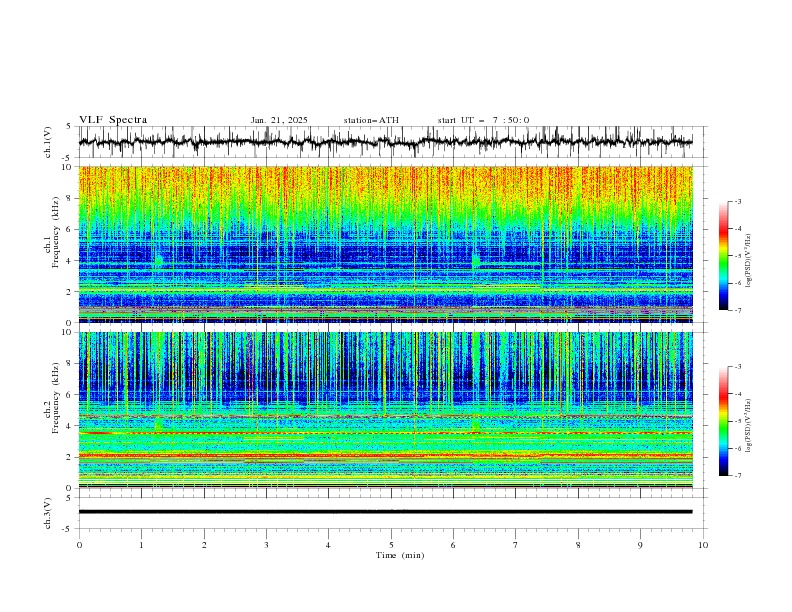Screen dimensions: 792x612
Task: Click the ch.2 "Frequency (kHz)" axis label
Action: coord(57,398)
